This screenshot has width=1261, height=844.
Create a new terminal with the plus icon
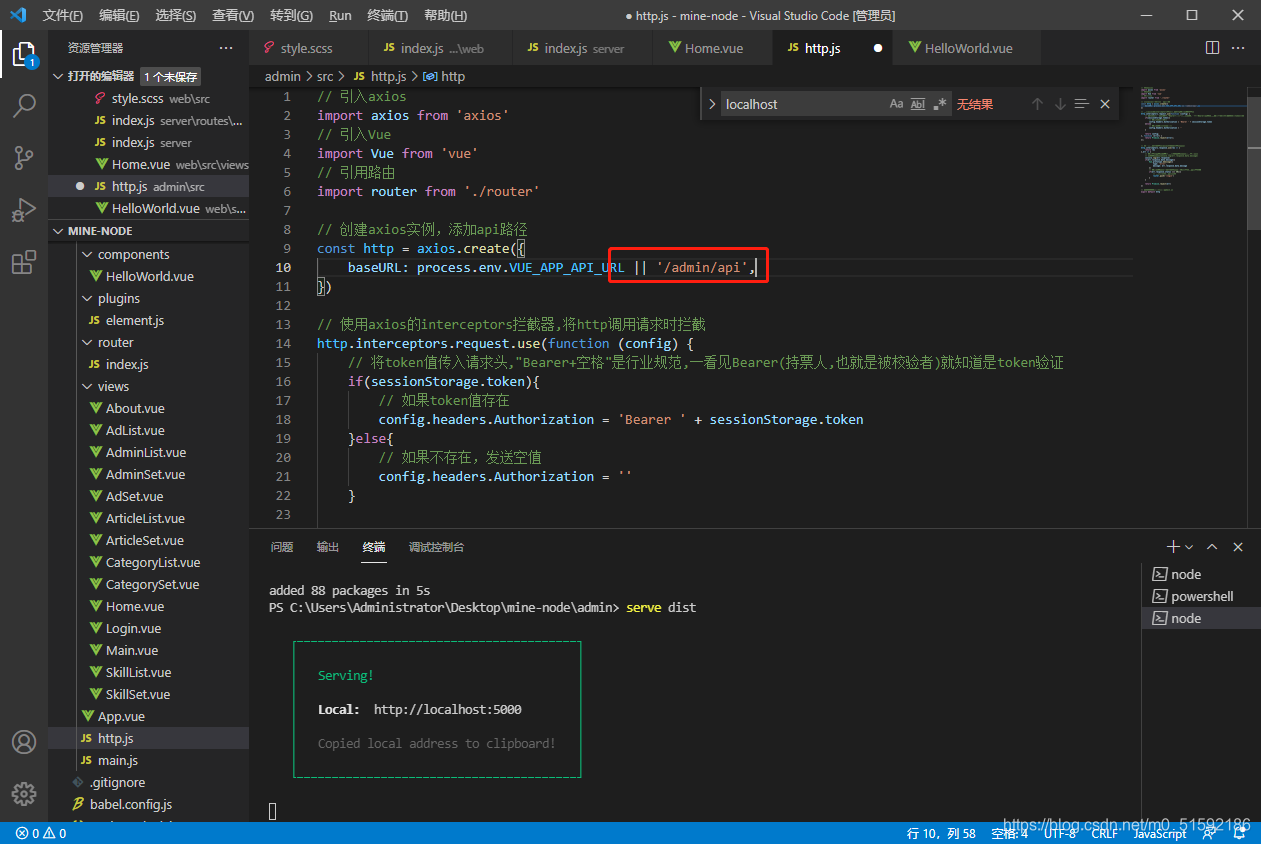(x=1173, y=547)
